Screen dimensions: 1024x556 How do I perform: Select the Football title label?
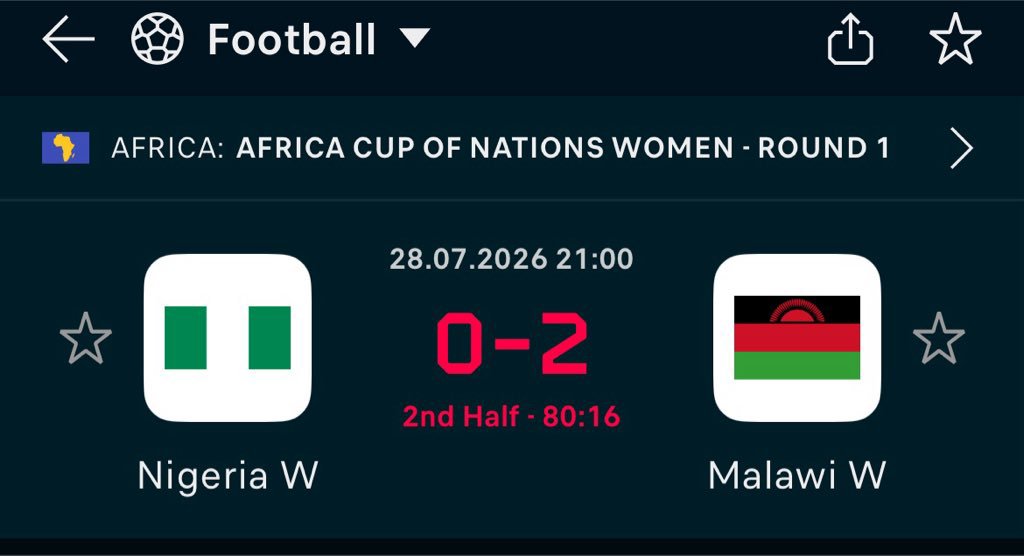292,40
